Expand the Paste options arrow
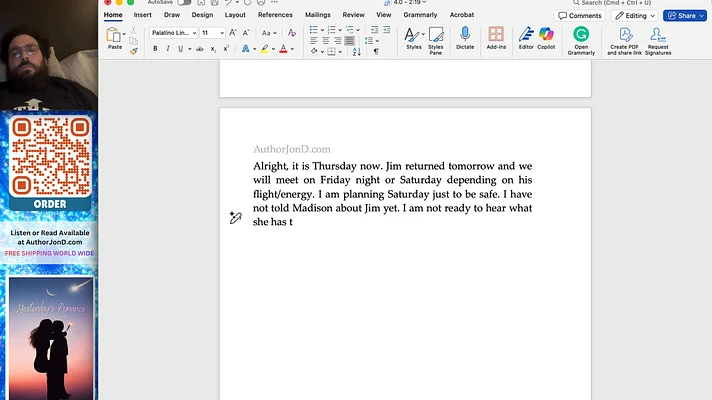Screen dimensions: 712x400 point(124,34)
